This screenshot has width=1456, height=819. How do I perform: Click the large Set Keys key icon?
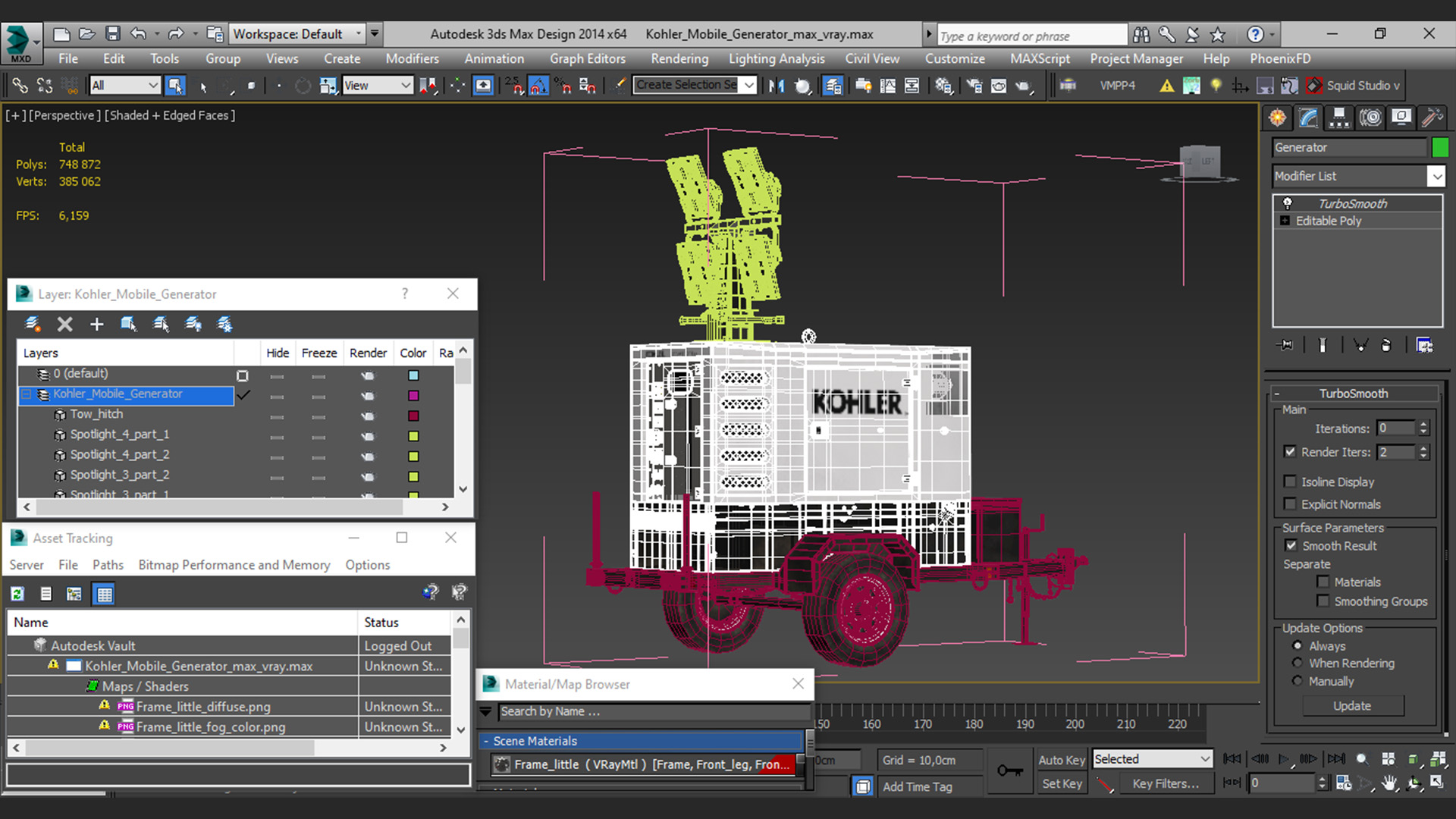1009,770
